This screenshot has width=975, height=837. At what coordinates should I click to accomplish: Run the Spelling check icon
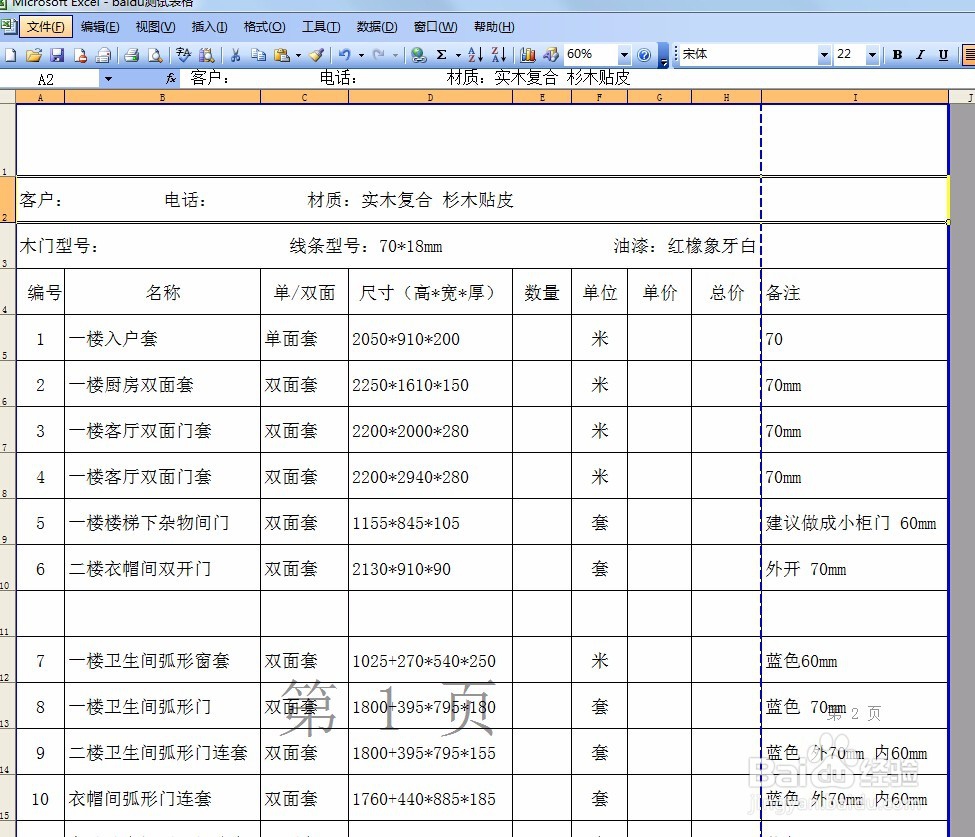pos(183,55)
